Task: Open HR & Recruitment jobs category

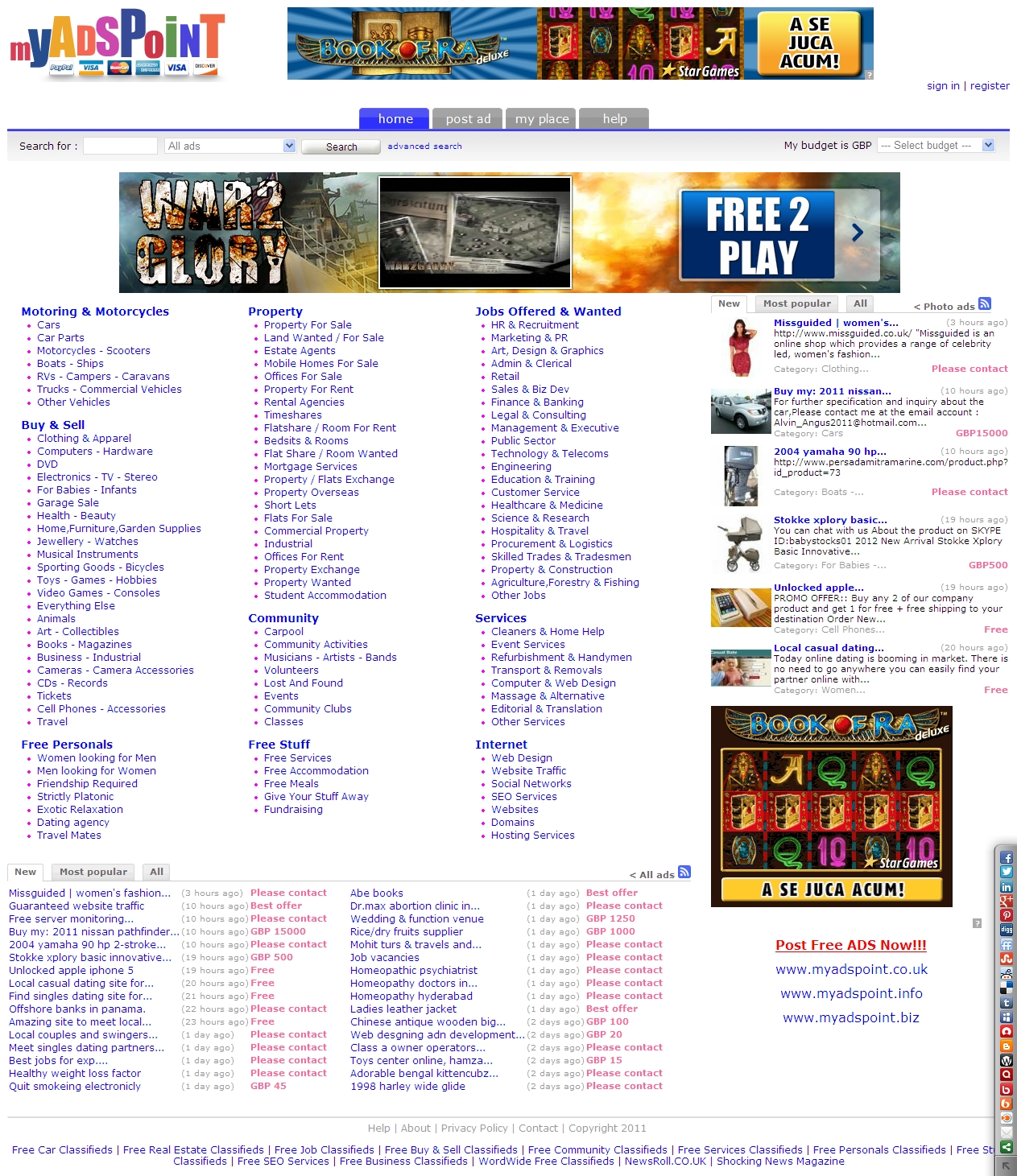Action: pyautogui.click(x=535, y=324)
